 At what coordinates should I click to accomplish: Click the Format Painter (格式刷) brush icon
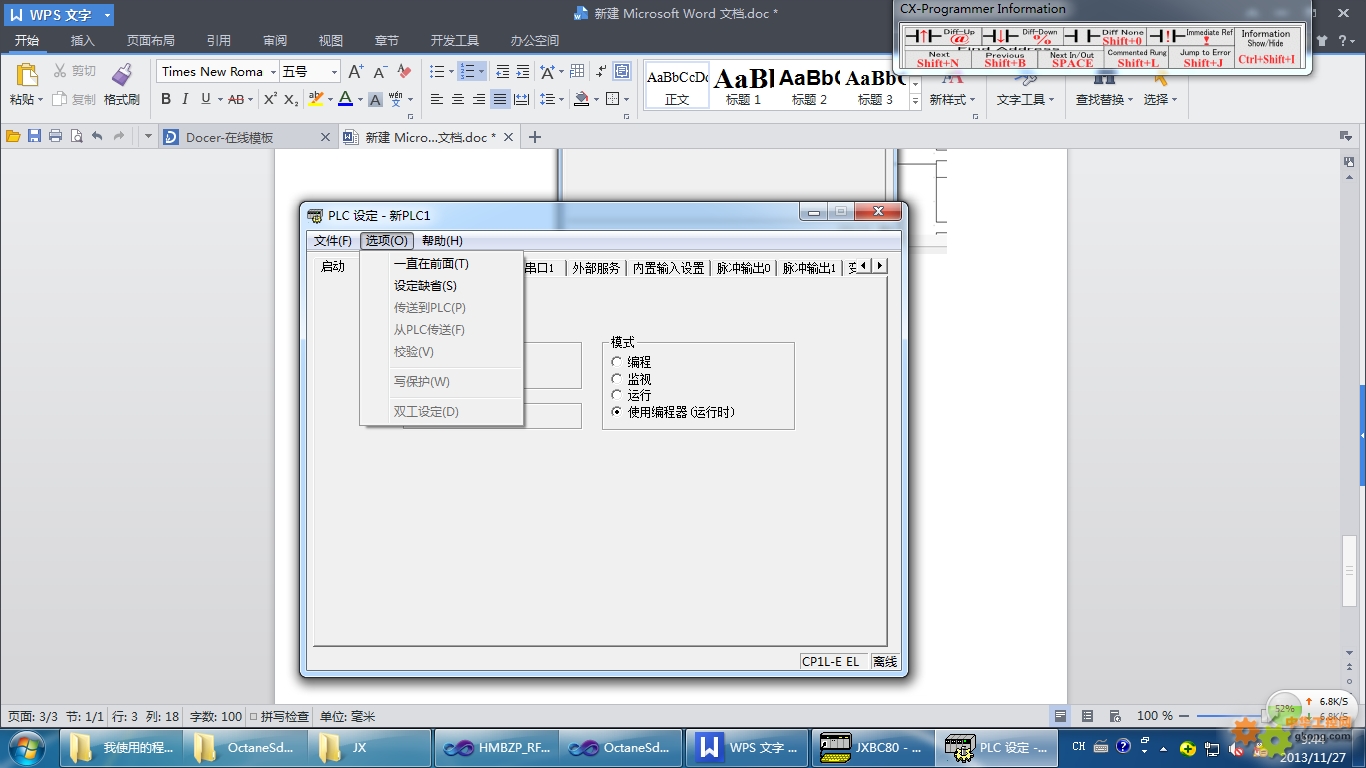(x=122, y=74)
